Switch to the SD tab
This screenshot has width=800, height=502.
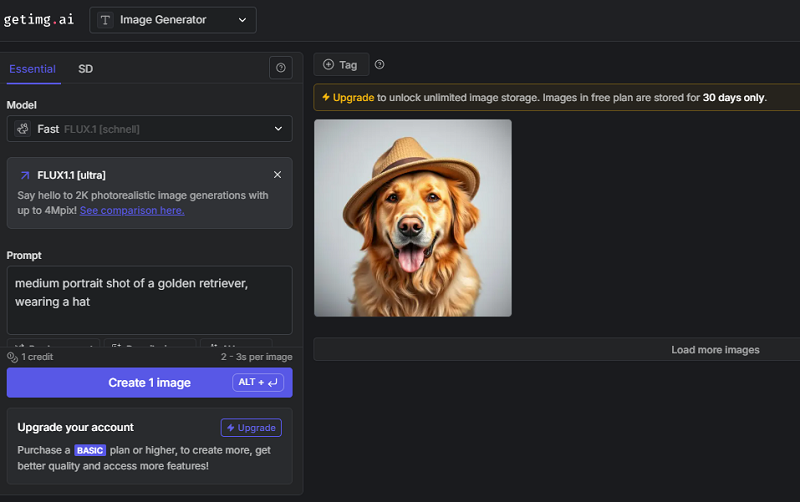(x=85, y=69)
